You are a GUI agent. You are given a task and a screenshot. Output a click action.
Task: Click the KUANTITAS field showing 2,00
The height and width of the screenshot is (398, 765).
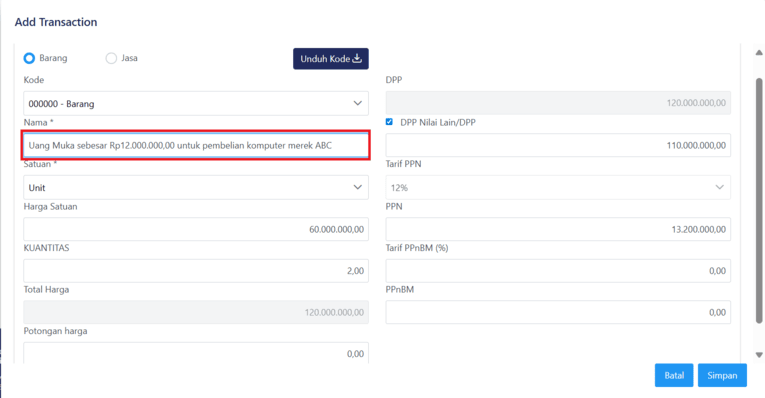coord(196,271)
